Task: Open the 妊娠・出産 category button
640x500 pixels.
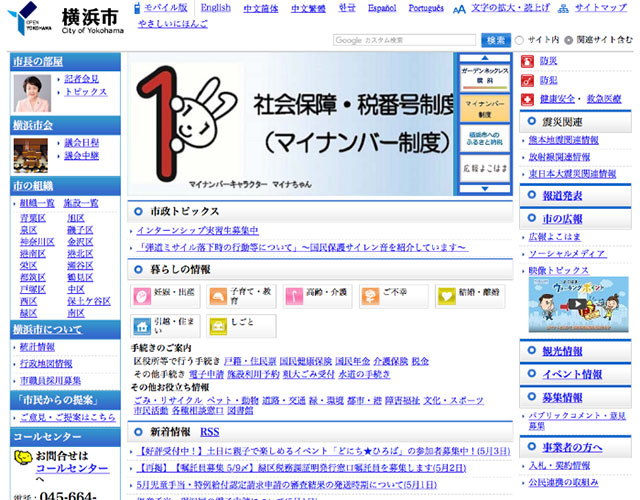Action: [165, 296]
